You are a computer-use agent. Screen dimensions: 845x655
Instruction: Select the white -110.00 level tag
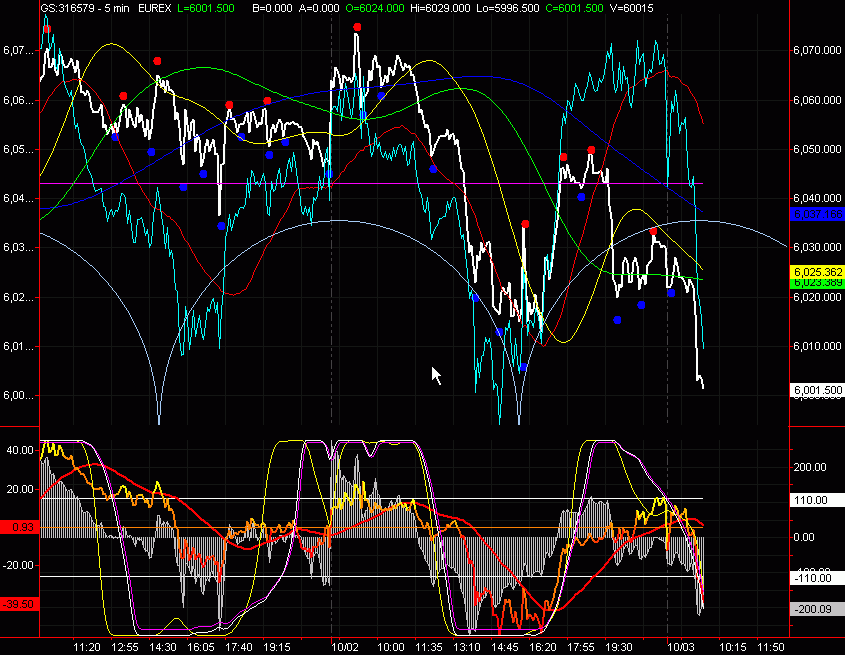(x=817, y=578)
